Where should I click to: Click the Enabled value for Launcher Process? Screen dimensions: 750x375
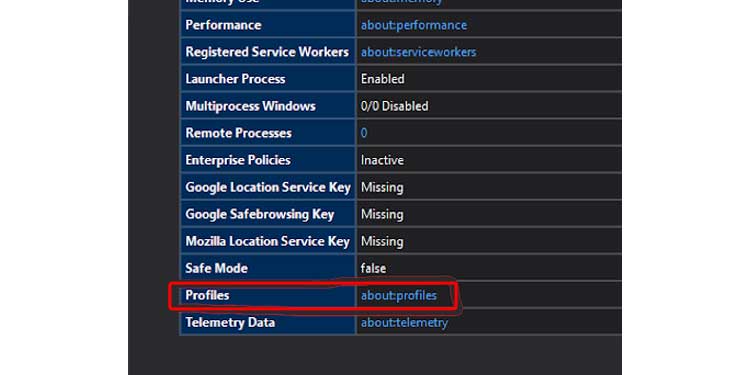(x=383, y=79)
